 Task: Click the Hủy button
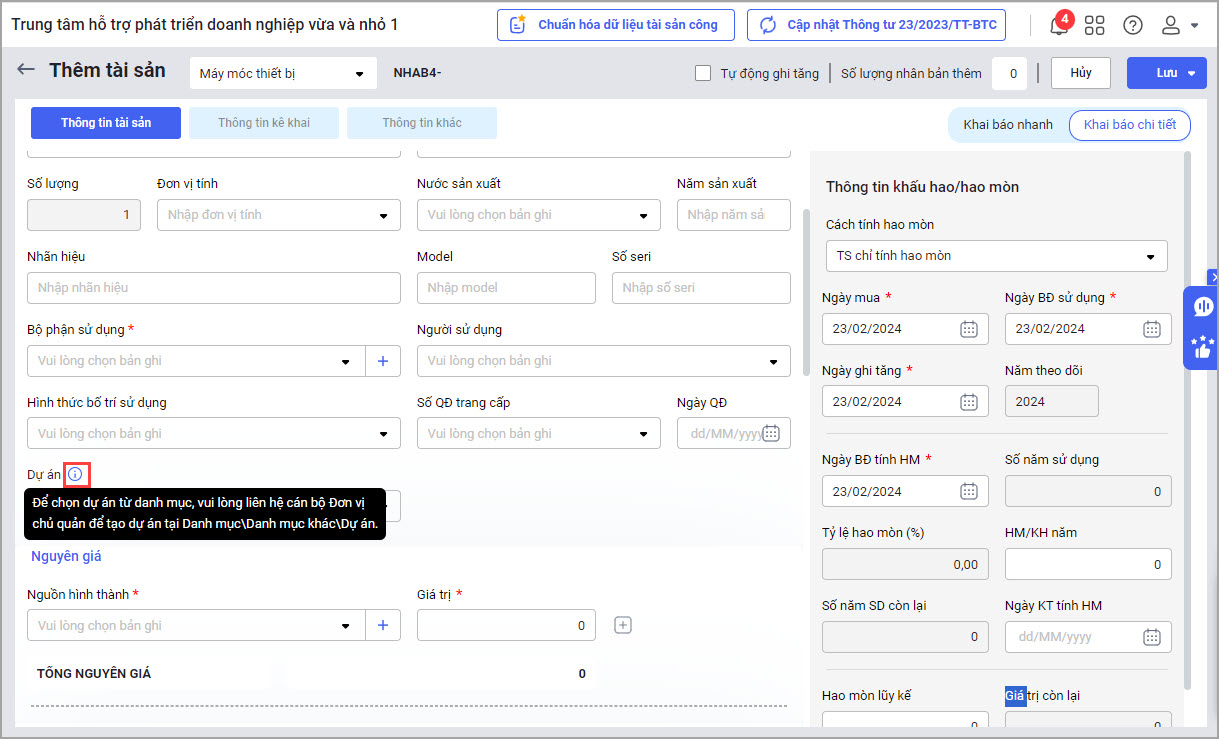tap(1080, 73)
